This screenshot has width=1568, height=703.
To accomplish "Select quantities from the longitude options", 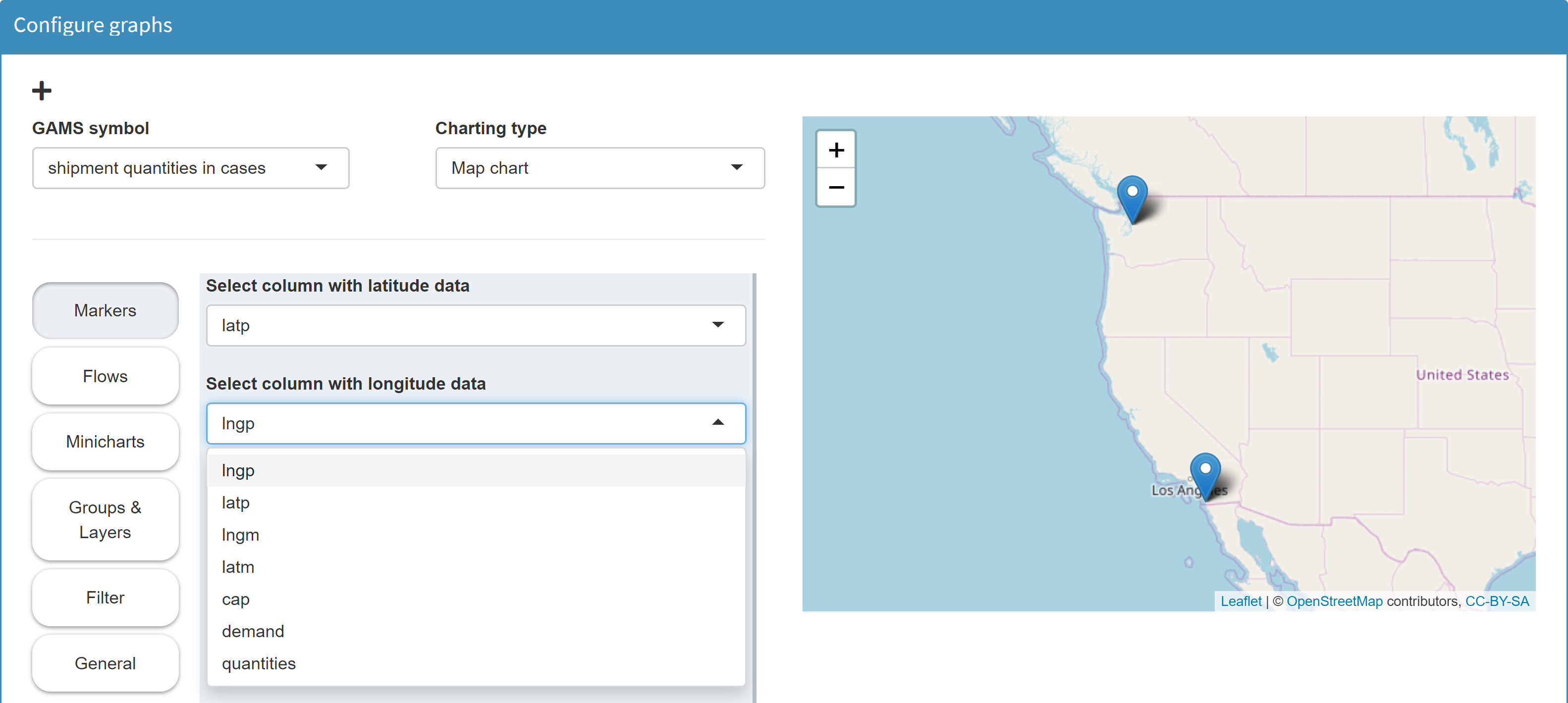I will coord(258,663).
